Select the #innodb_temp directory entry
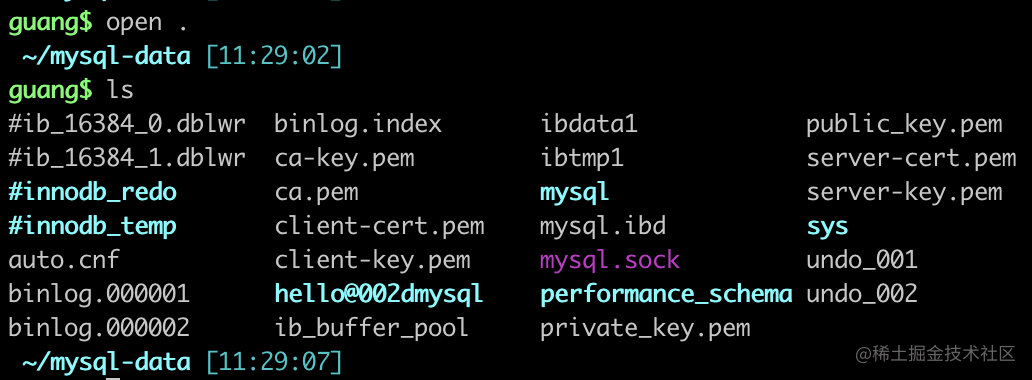 (x=93, y=227)
